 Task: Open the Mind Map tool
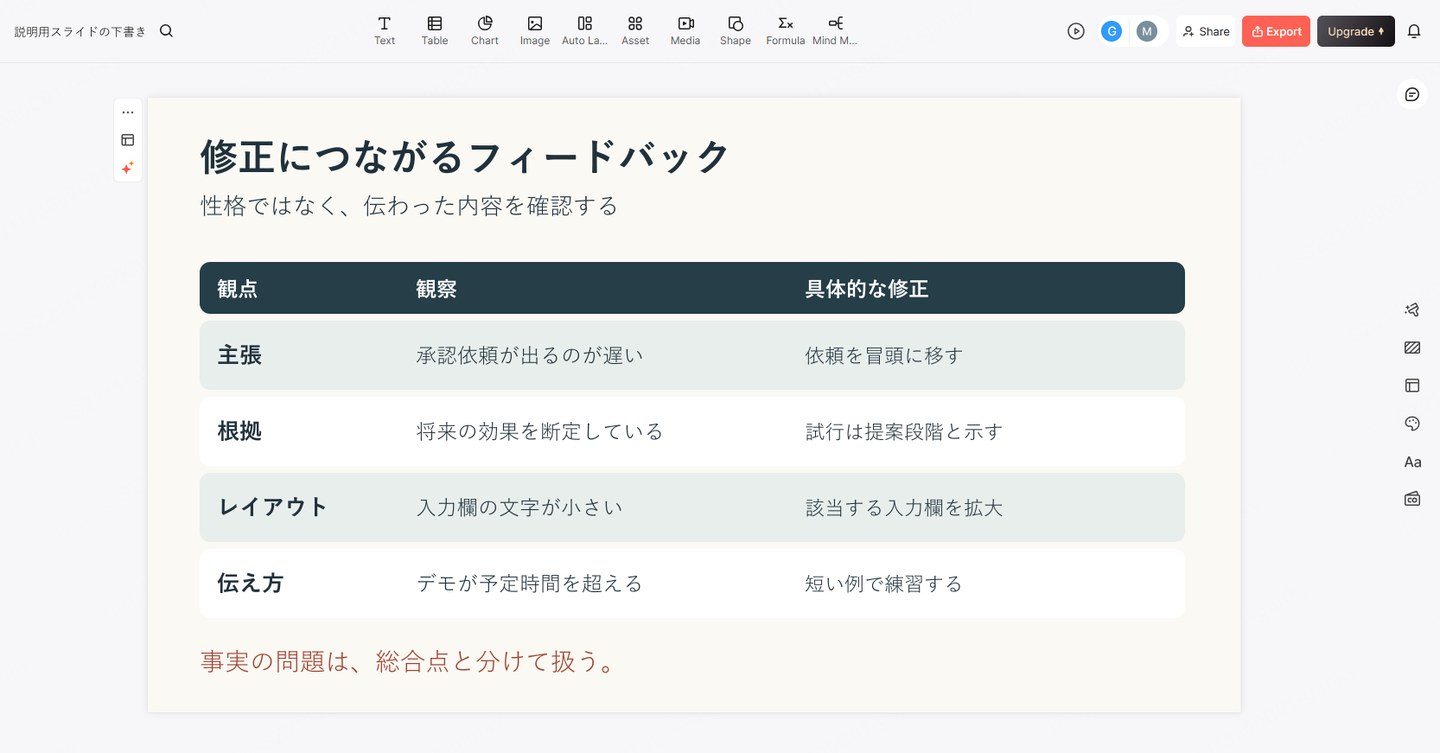click(x=835, y=31)
